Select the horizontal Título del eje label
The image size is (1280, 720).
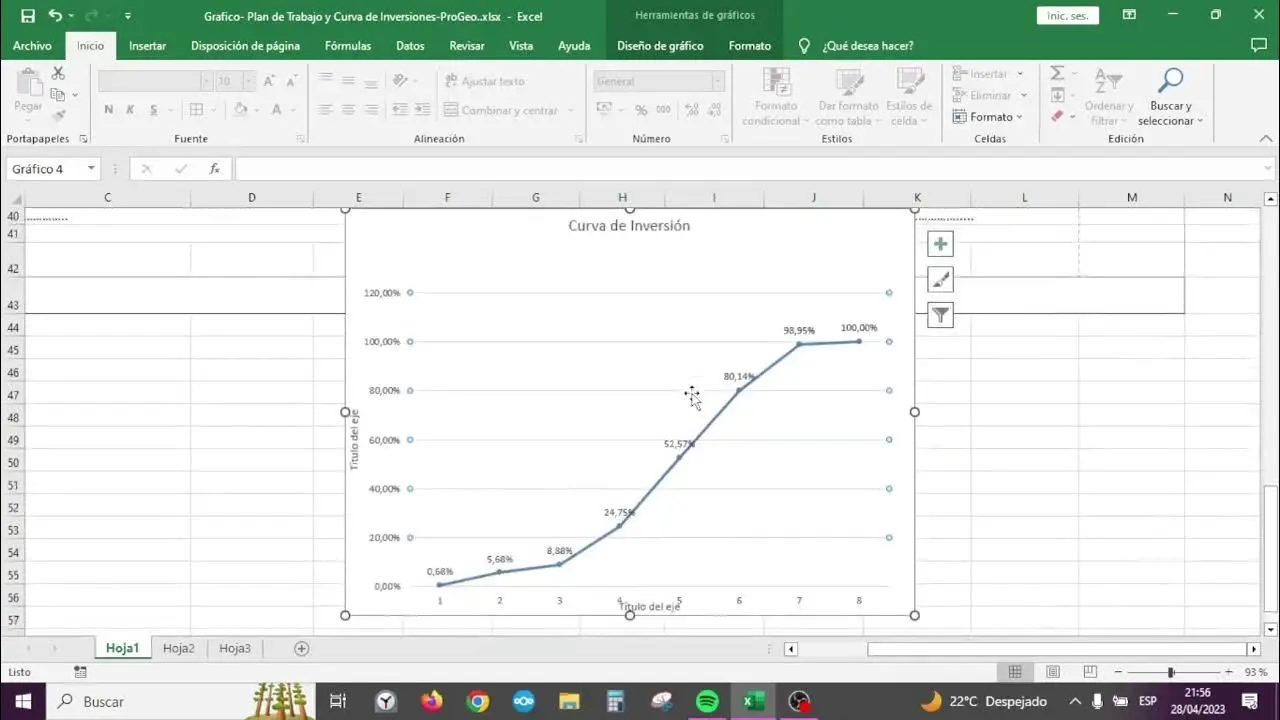pos(650,607)
